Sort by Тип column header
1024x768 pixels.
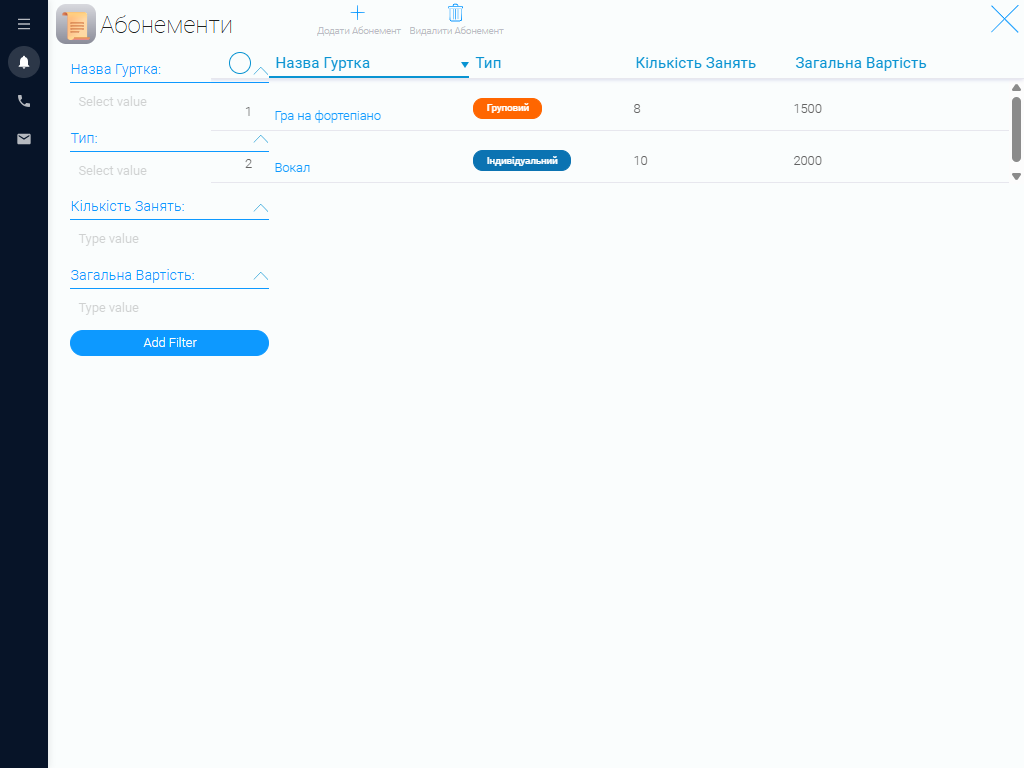[488, 63]
